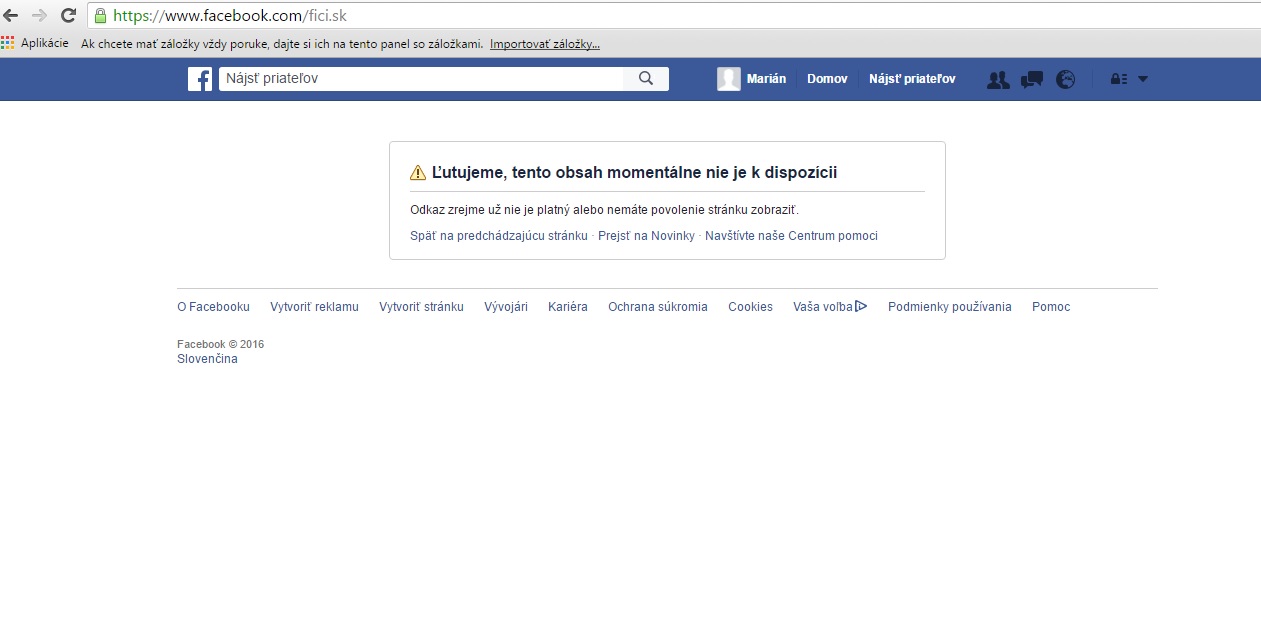Visit the Navštívte naše Centrum pomoci link
1261x623 pixels.
(791, 236)
